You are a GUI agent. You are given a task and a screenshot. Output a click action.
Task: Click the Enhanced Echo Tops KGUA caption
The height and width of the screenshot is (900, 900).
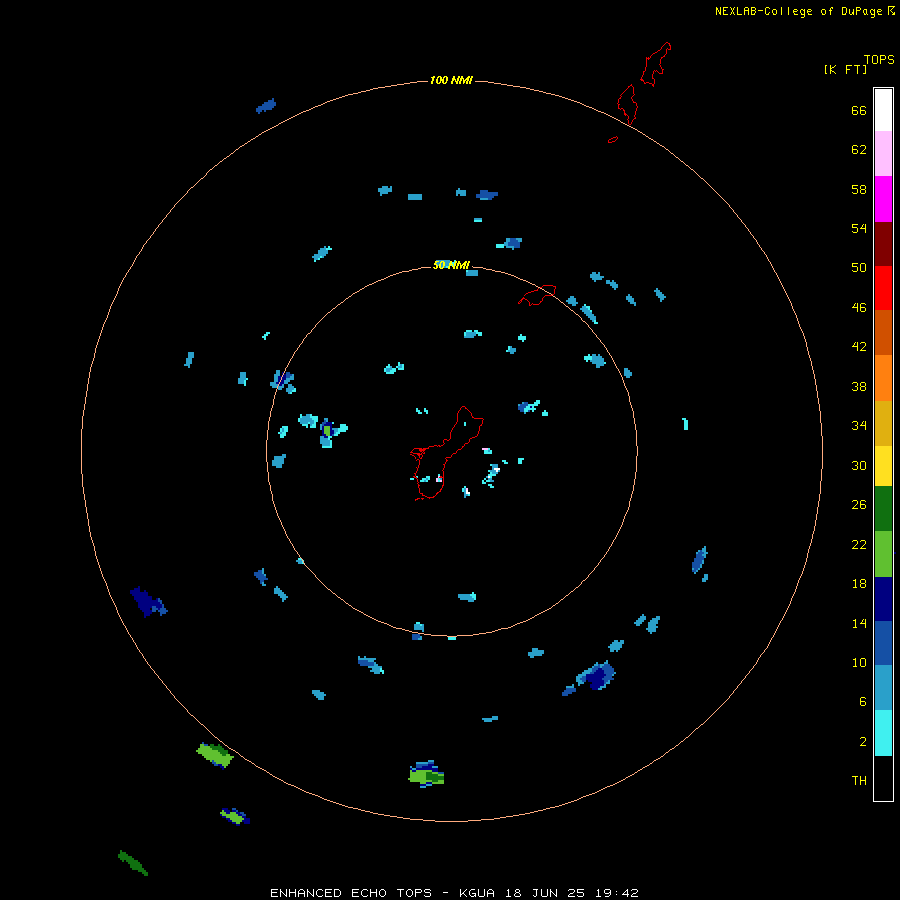pyautogui.click(x=454, y=893)
